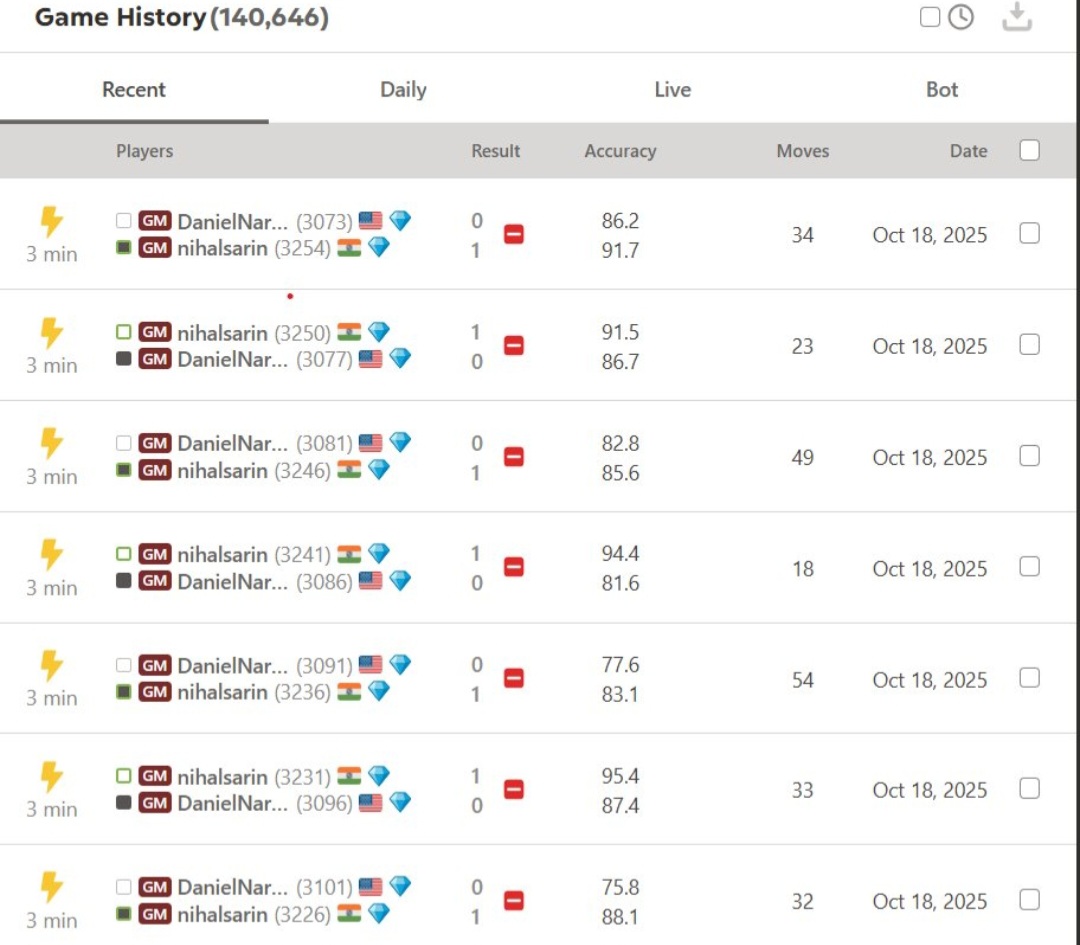Tick the checkbox beside the clock icon
Image resolution: width=1080 pixels, height=945 pixels.
(x=930, y=17)
